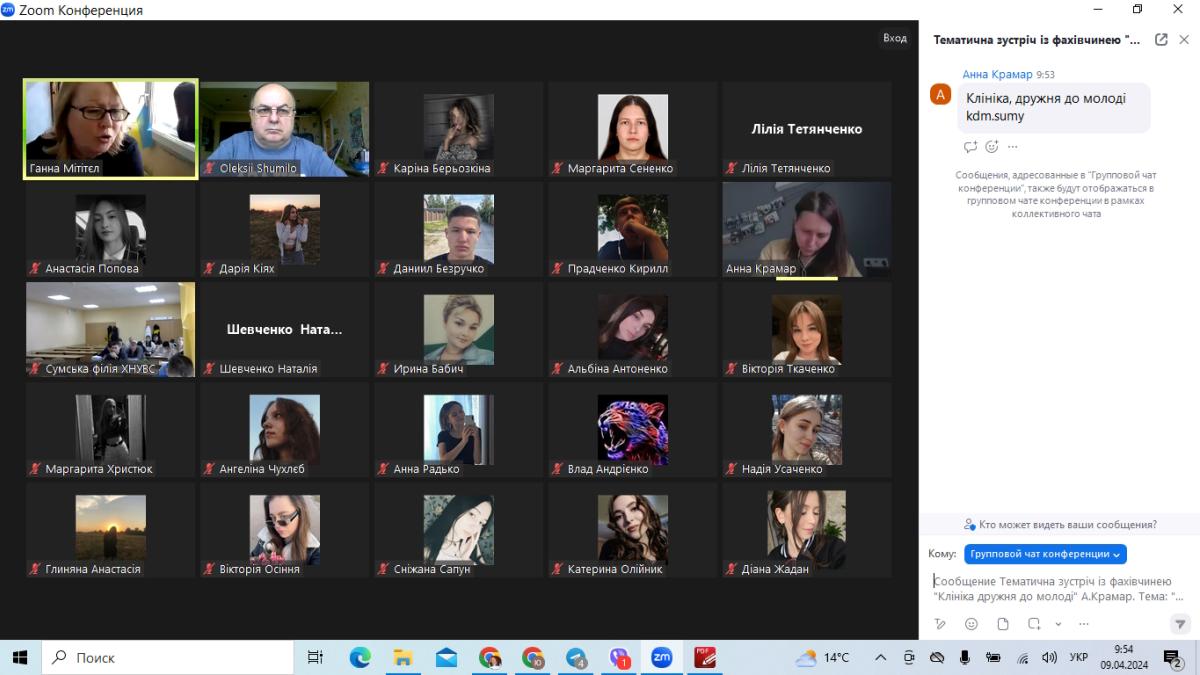This screenshot has height=675, width=1200.
Task: Open the 'Вход' button at top
Action: tap(895, 38)
